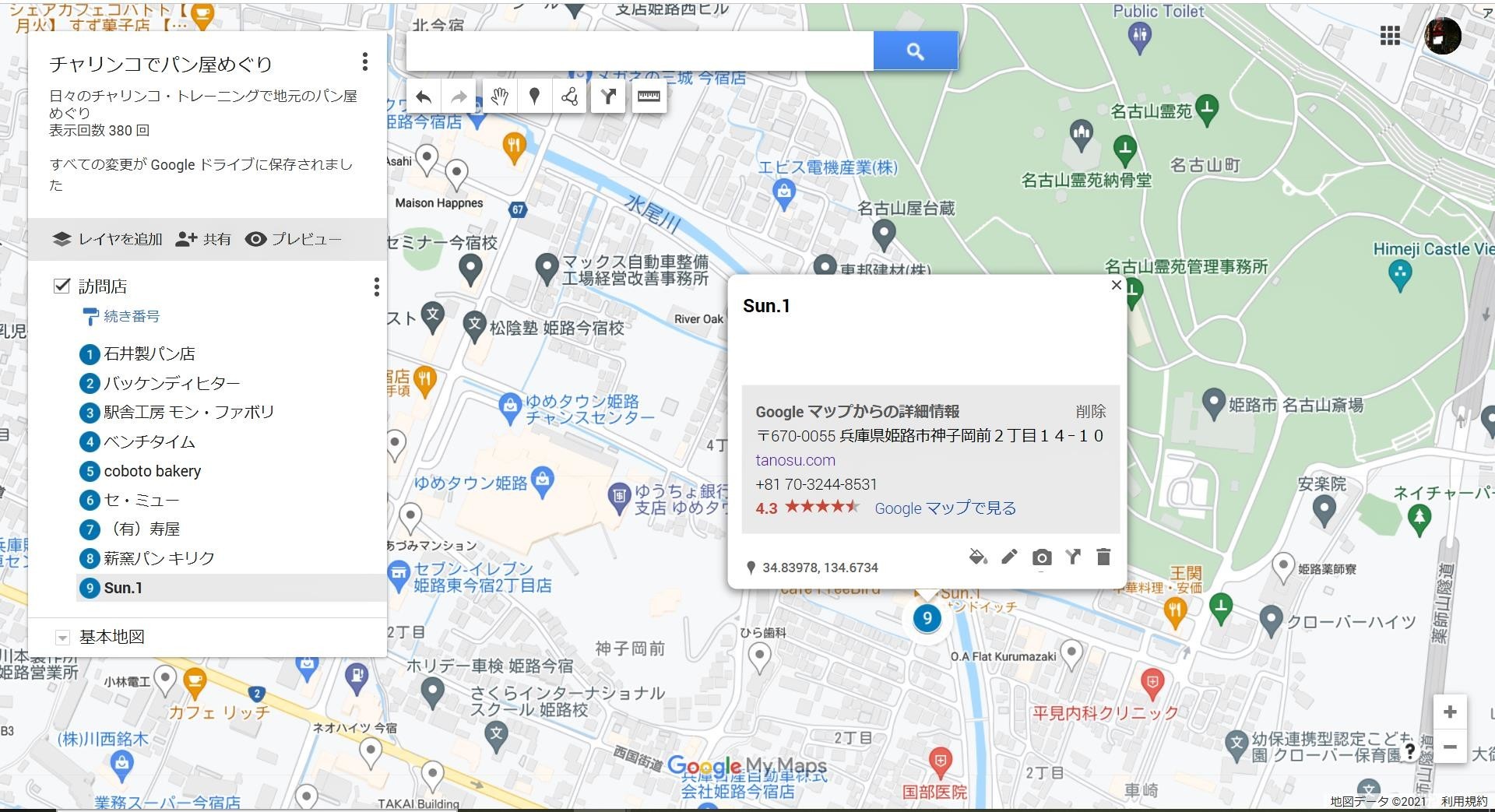Click the 安楽院 map pin
The image size is (1495, 812).
(x=1324, y=510)
